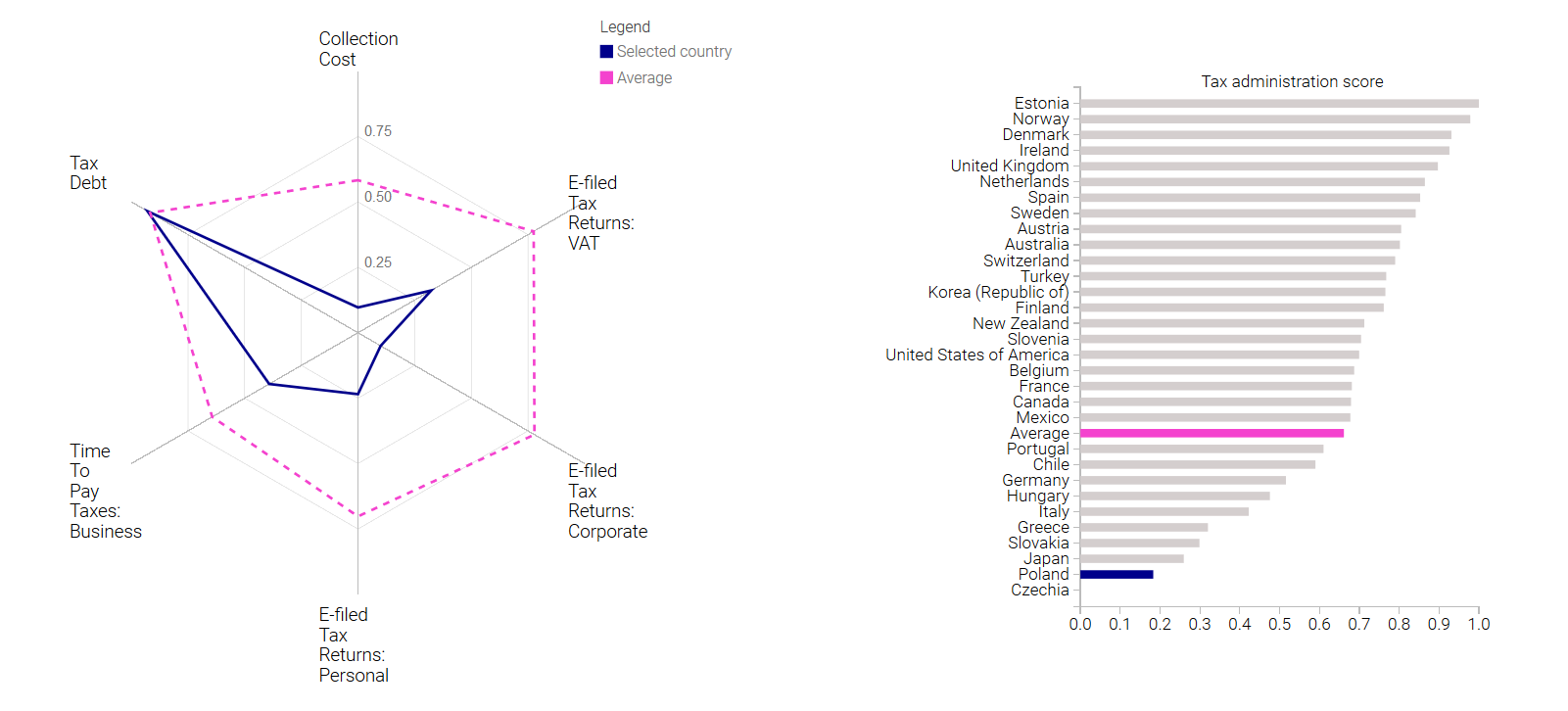
Task: Click the Czechia country label
Action: pos(1040,590)
